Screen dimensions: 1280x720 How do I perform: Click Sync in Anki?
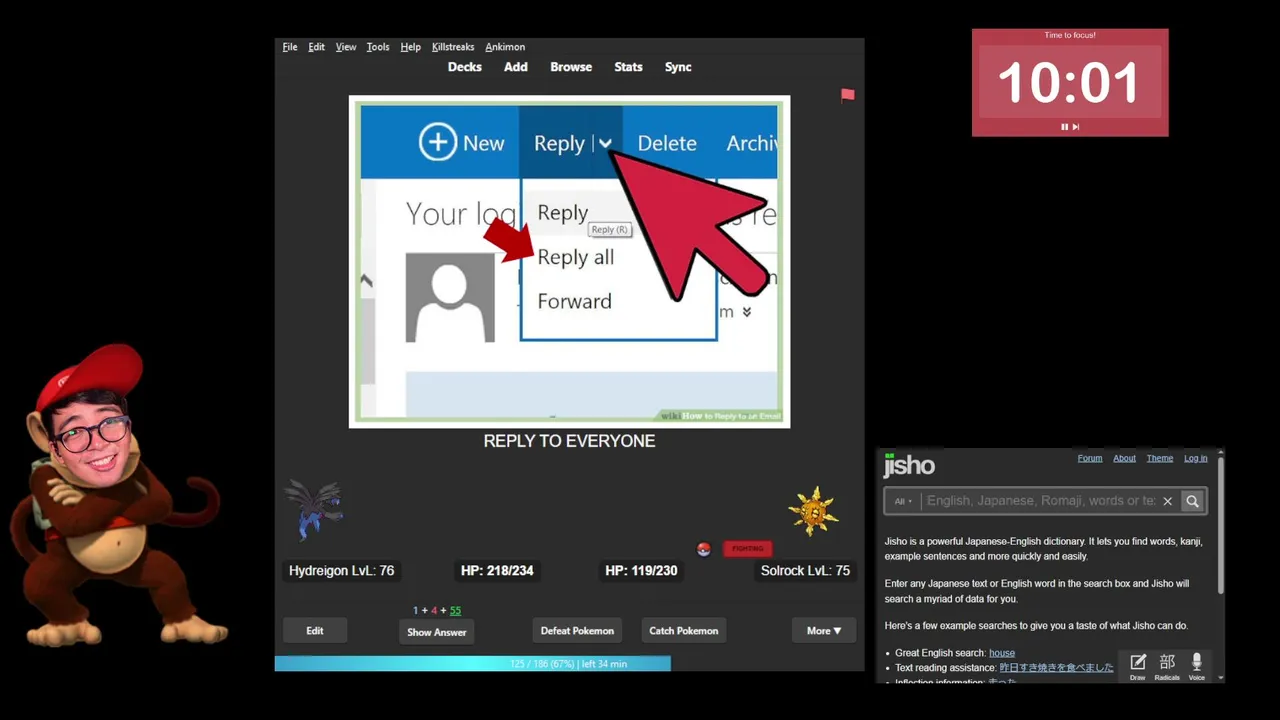point(678,67)
